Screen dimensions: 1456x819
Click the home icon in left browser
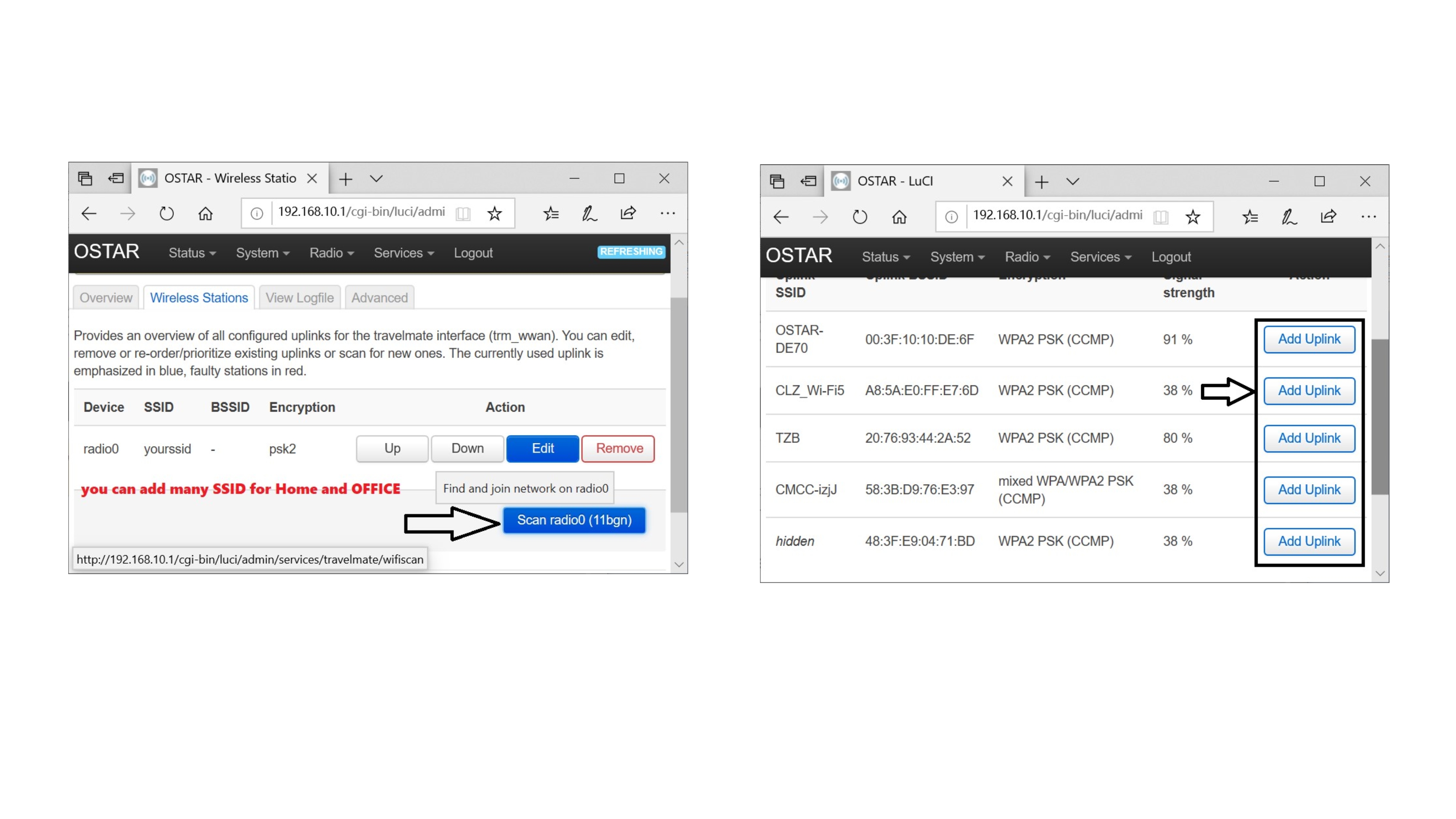(x=205, y=214)
